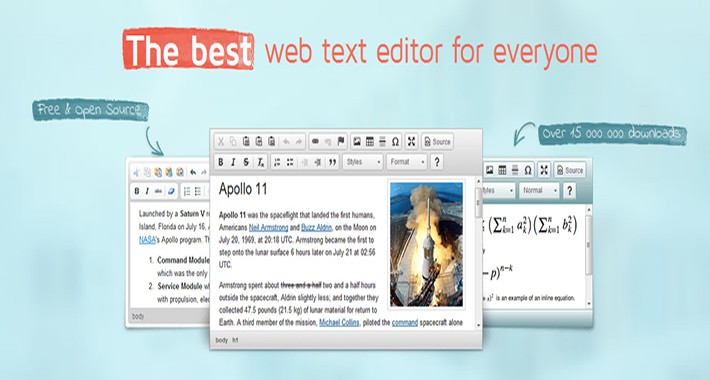Image resolution: width=710 pixels, height=380 pixels.
Task: Click Paste from Word in center editor
Action: (x=271, y=142)
